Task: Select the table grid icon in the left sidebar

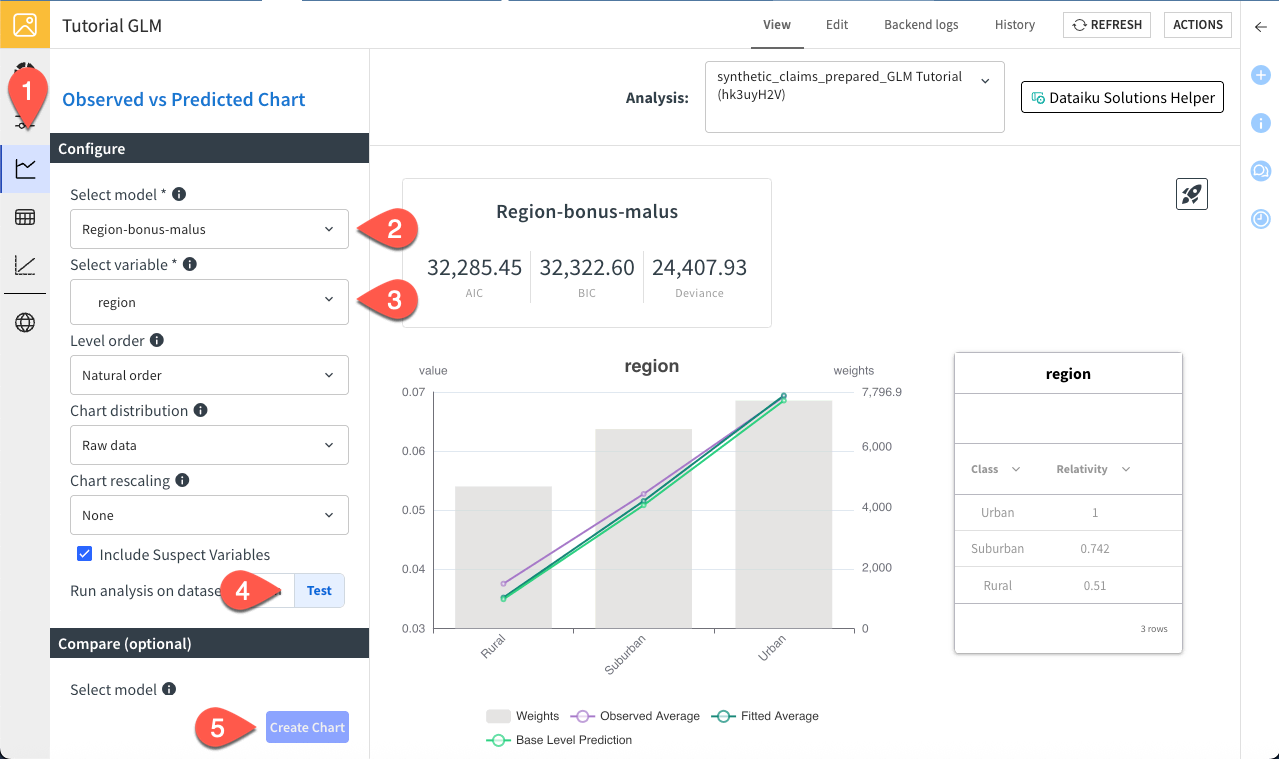Action: pos(25,217)
